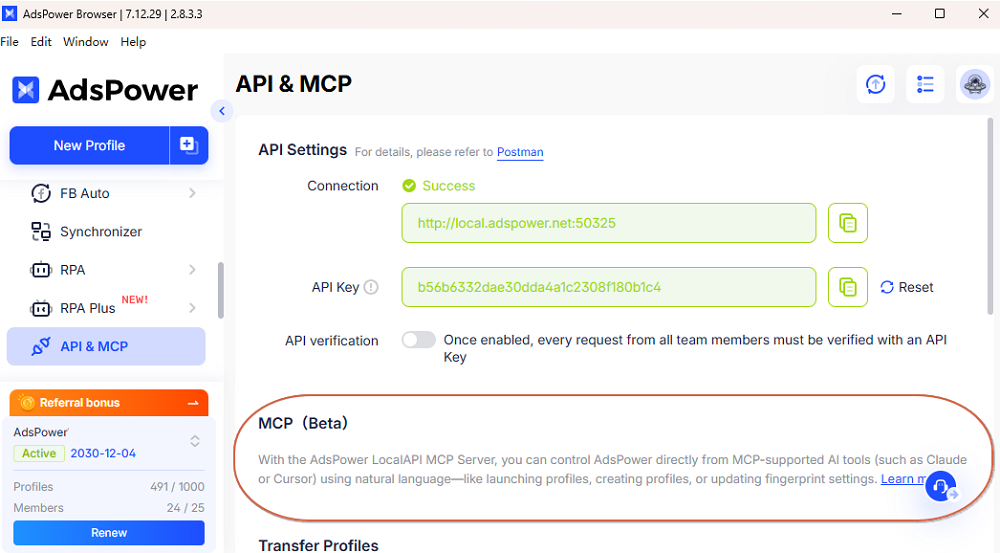
Task: Open the task list icon in header
Action: tap(925, 84)
